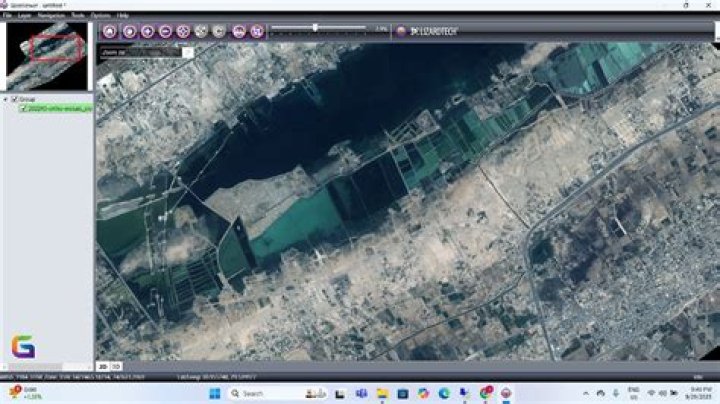Toggle the Group layer checkbox
720x404 pixels.
click(15, 100)
